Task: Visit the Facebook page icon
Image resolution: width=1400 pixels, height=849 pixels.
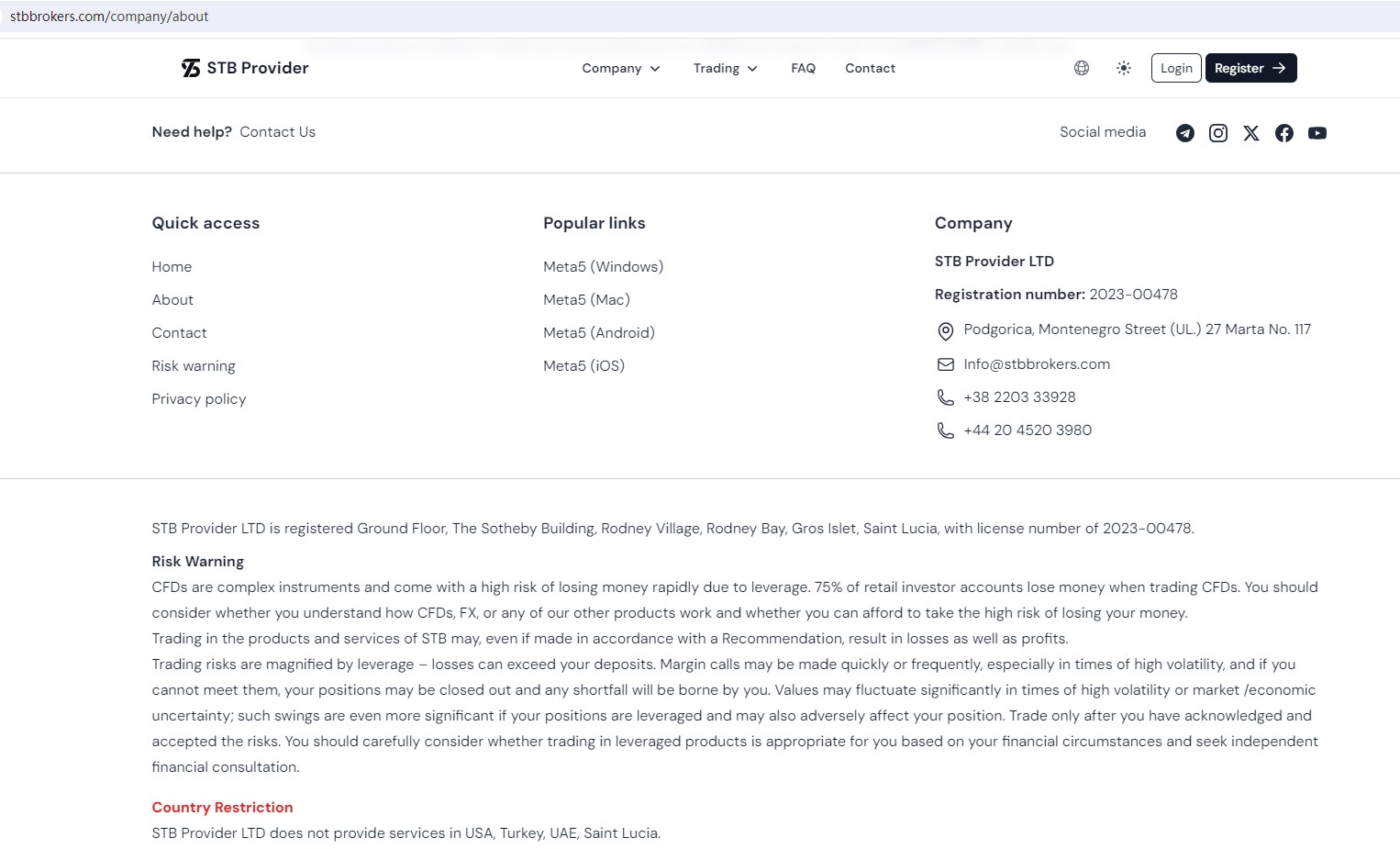Action: pyautogui.click(x=1284, y=133)
